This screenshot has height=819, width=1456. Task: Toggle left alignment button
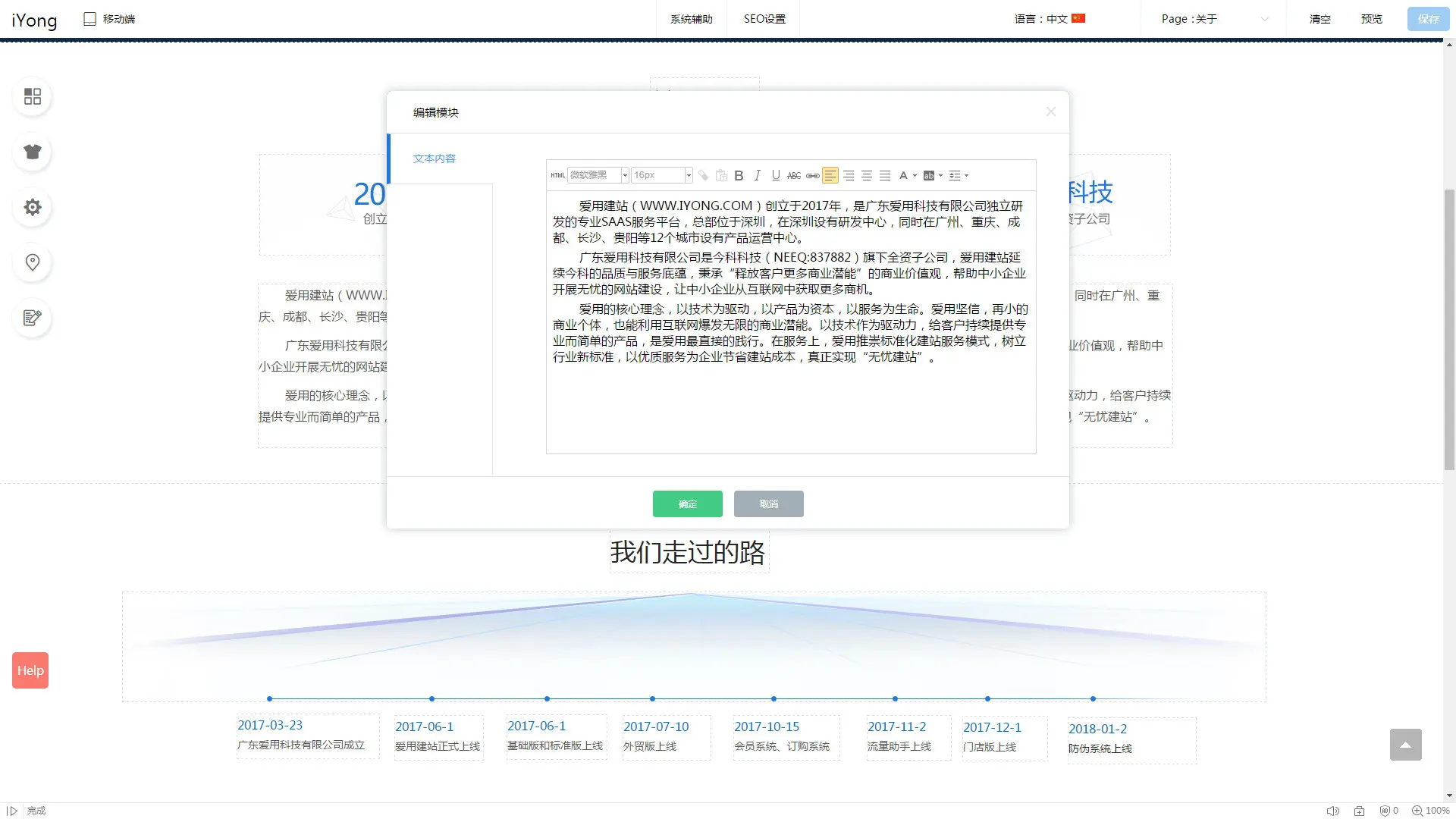830,175
